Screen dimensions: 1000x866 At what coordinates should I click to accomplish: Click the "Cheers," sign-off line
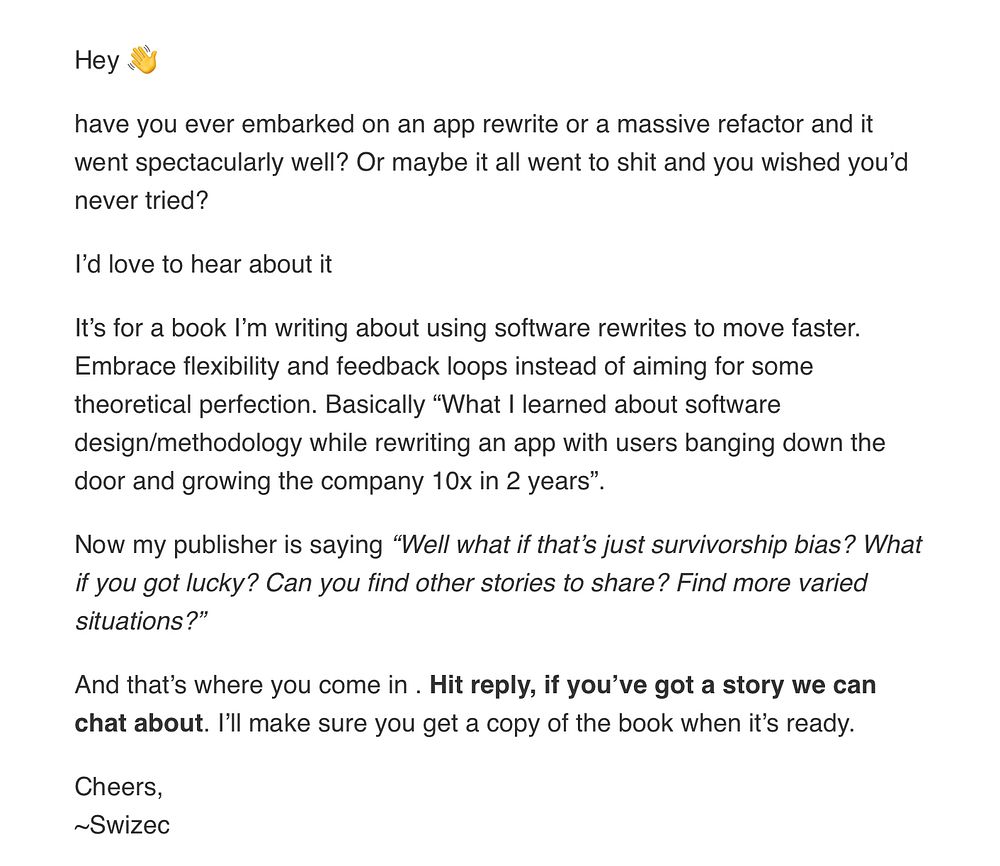(x=118, y=787)
